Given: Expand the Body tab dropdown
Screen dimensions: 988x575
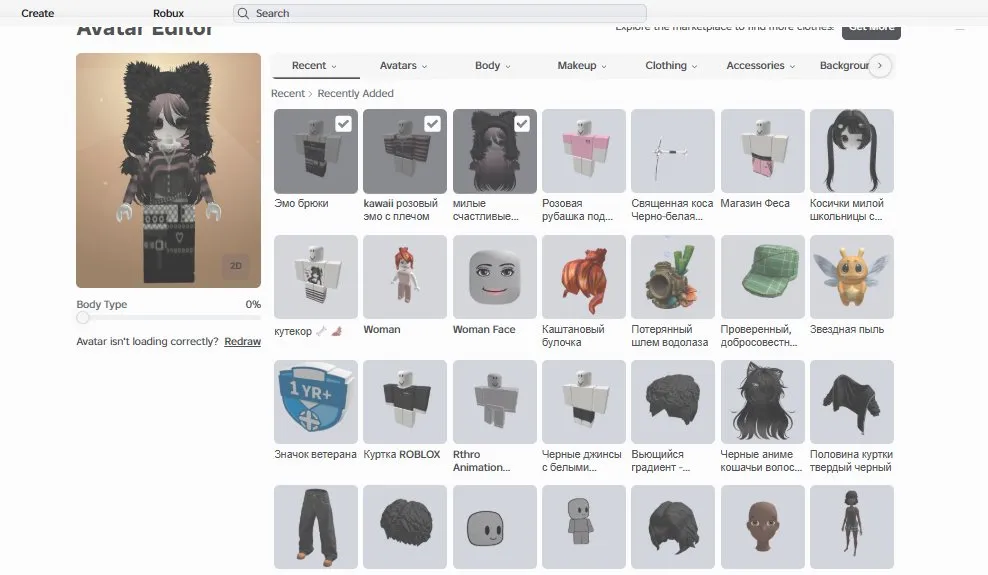Looking at the screenshot, I should (x=492, y=65).
